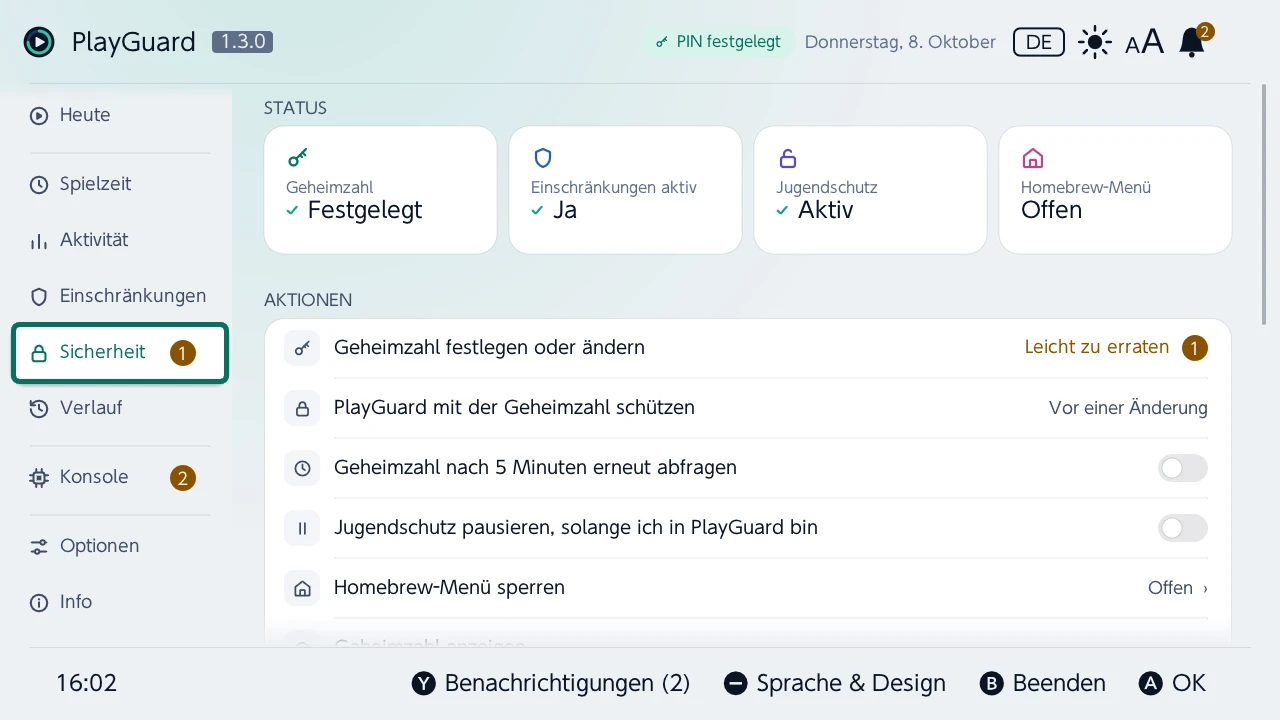Click the clock icon beside Geheimzahl nach 5 Minuten

pos(302,468)
